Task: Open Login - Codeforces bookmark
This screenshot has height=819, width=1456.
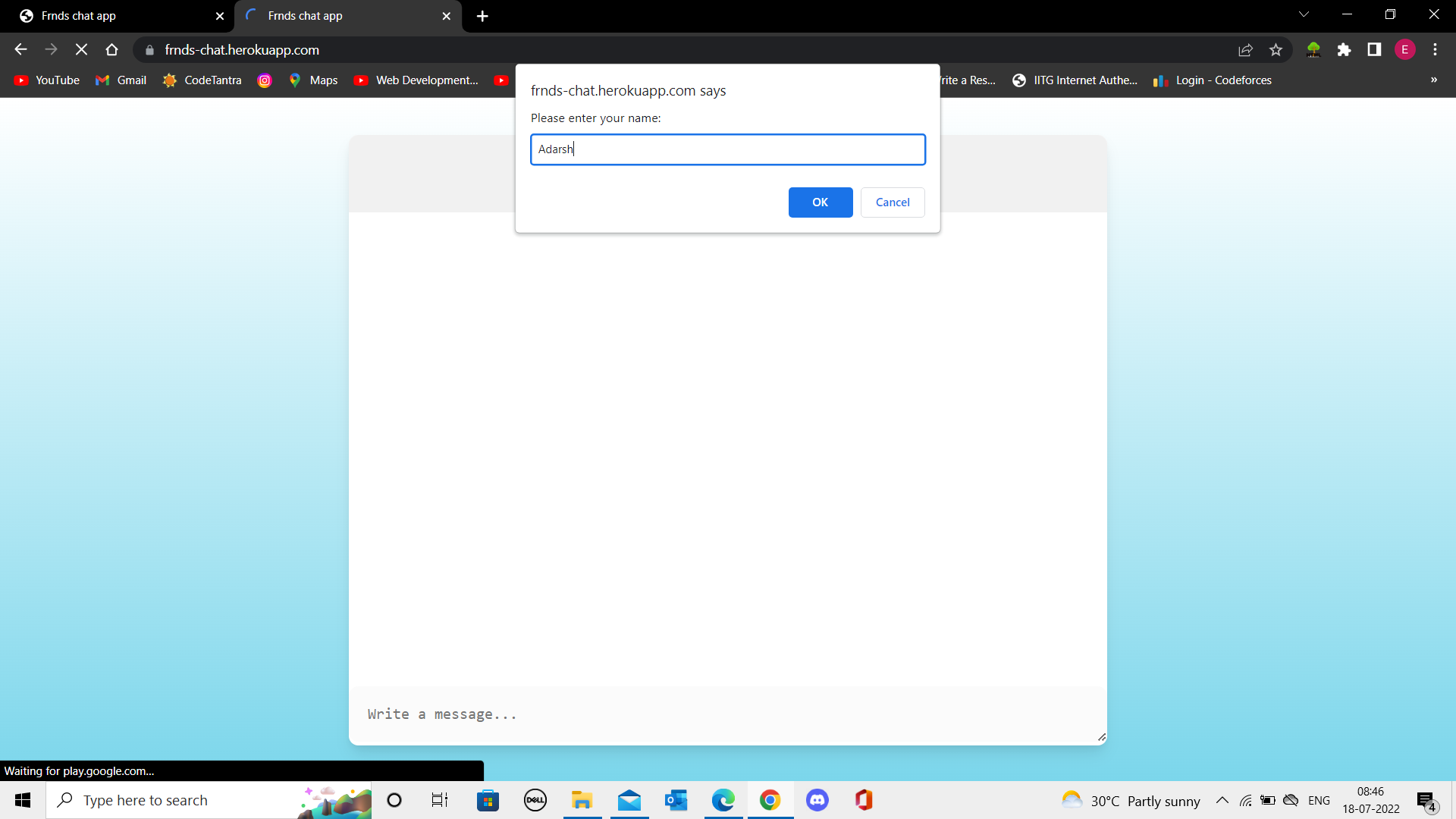Action: tap(1213, 80)
